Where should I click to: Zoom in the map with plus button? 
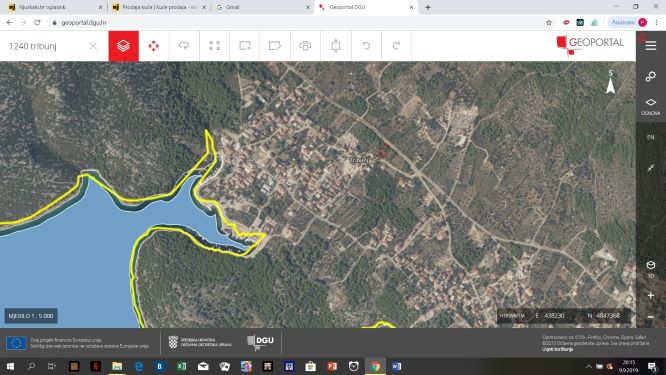point(651,295)
